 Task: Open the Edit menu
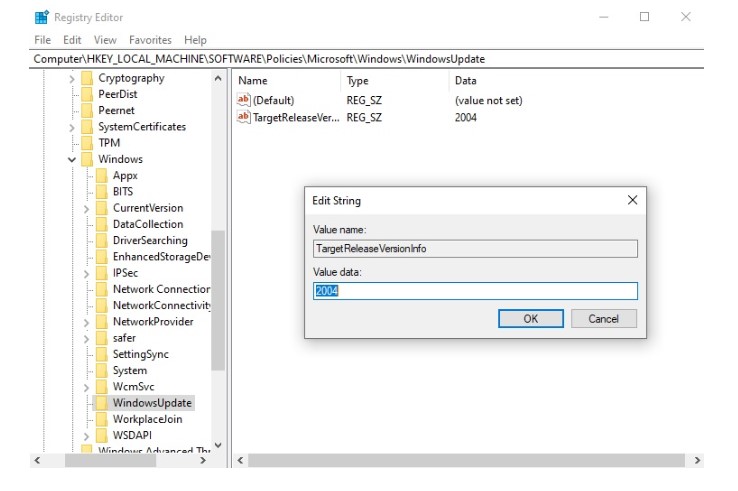click(72, 40)
